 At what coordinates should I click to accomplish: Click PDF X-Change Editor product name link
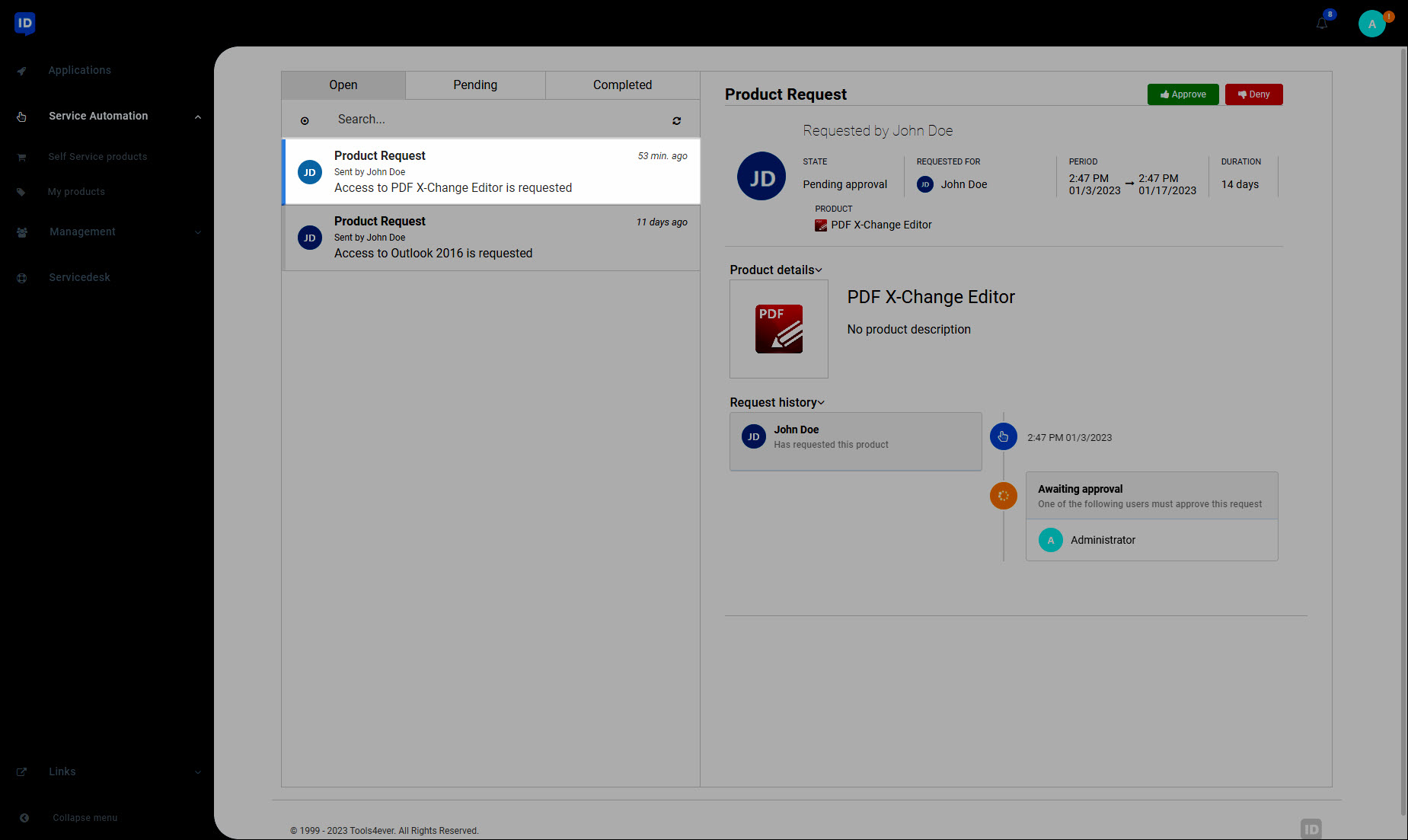point(881,225)
